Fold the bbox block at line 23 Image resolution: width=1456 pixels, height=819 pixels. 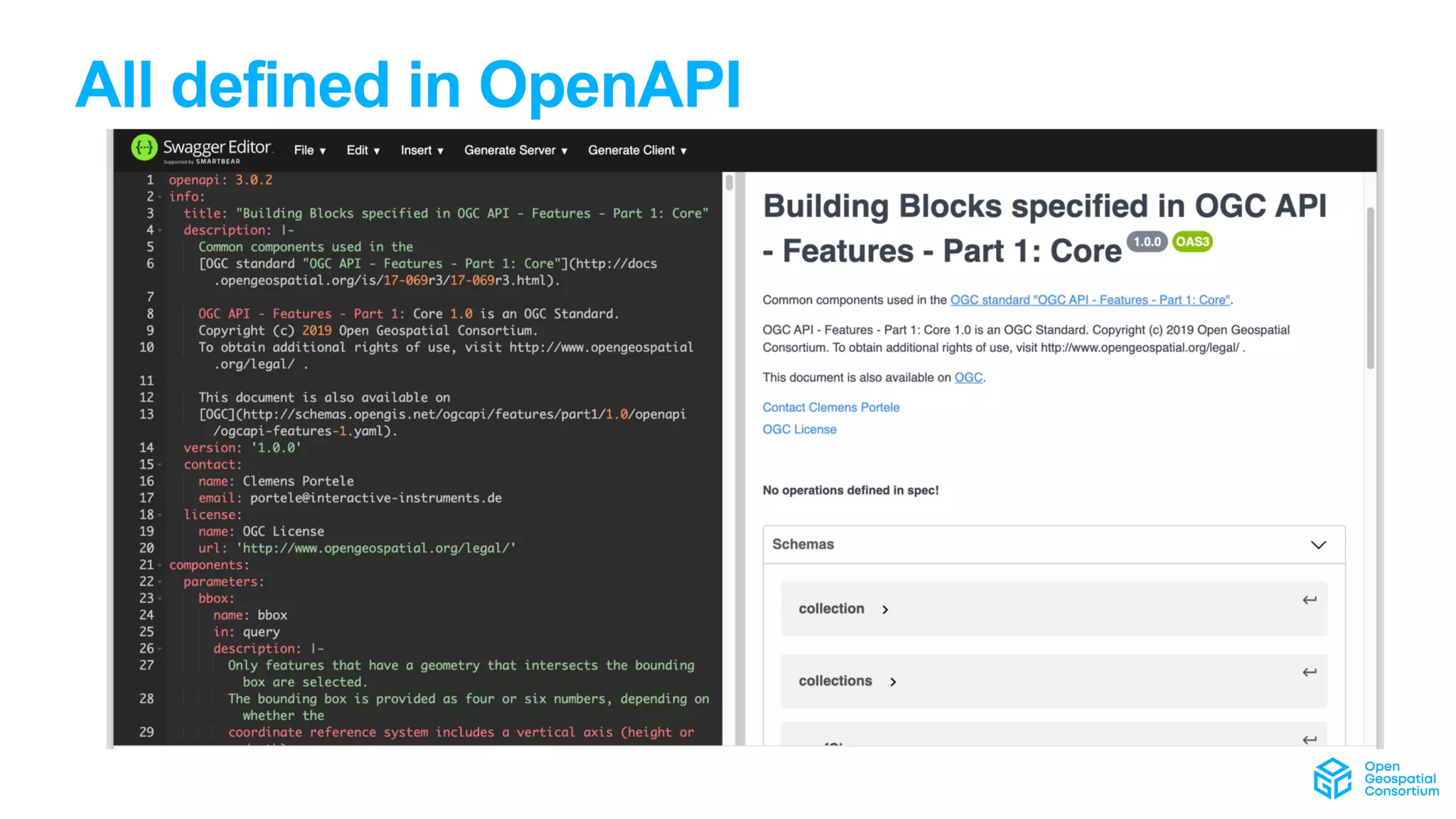pos(160,599)
